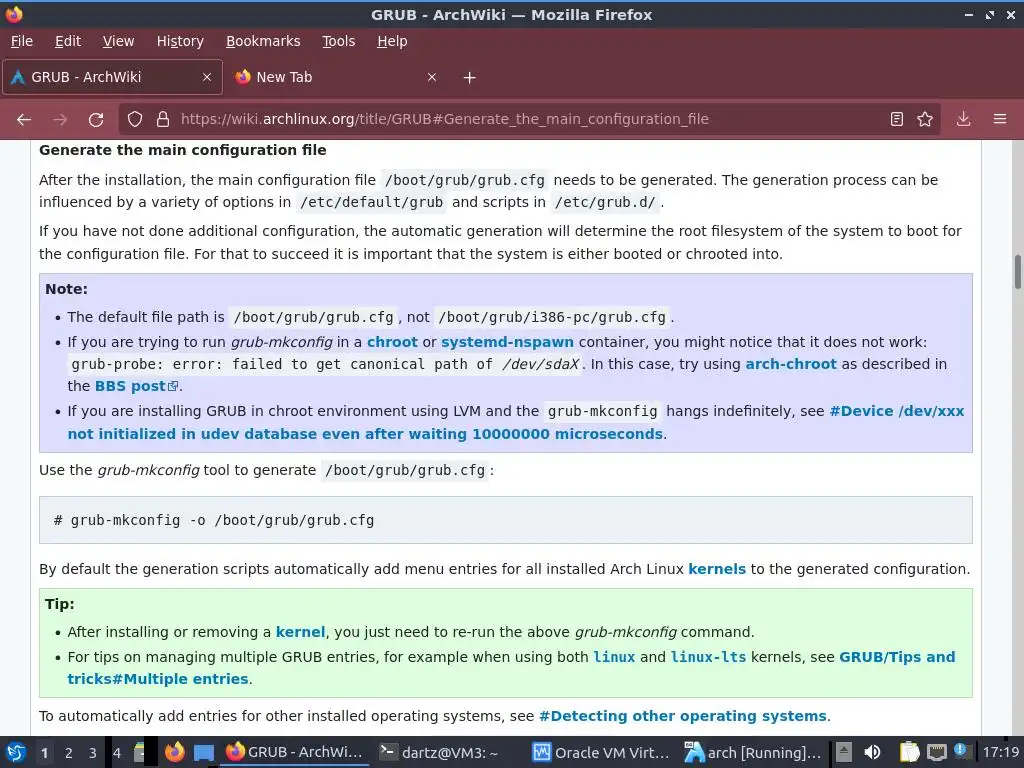Go back to the previous page
This screenshot has width=1024, height=768.
[x=24, y=120]
